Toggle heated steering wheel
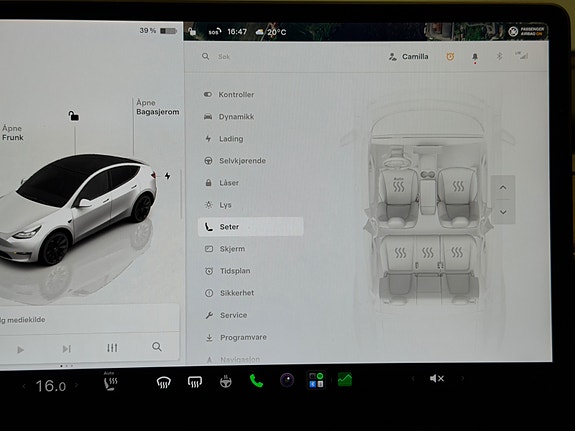Screen dimensions: 575x431 click(226, 381)
